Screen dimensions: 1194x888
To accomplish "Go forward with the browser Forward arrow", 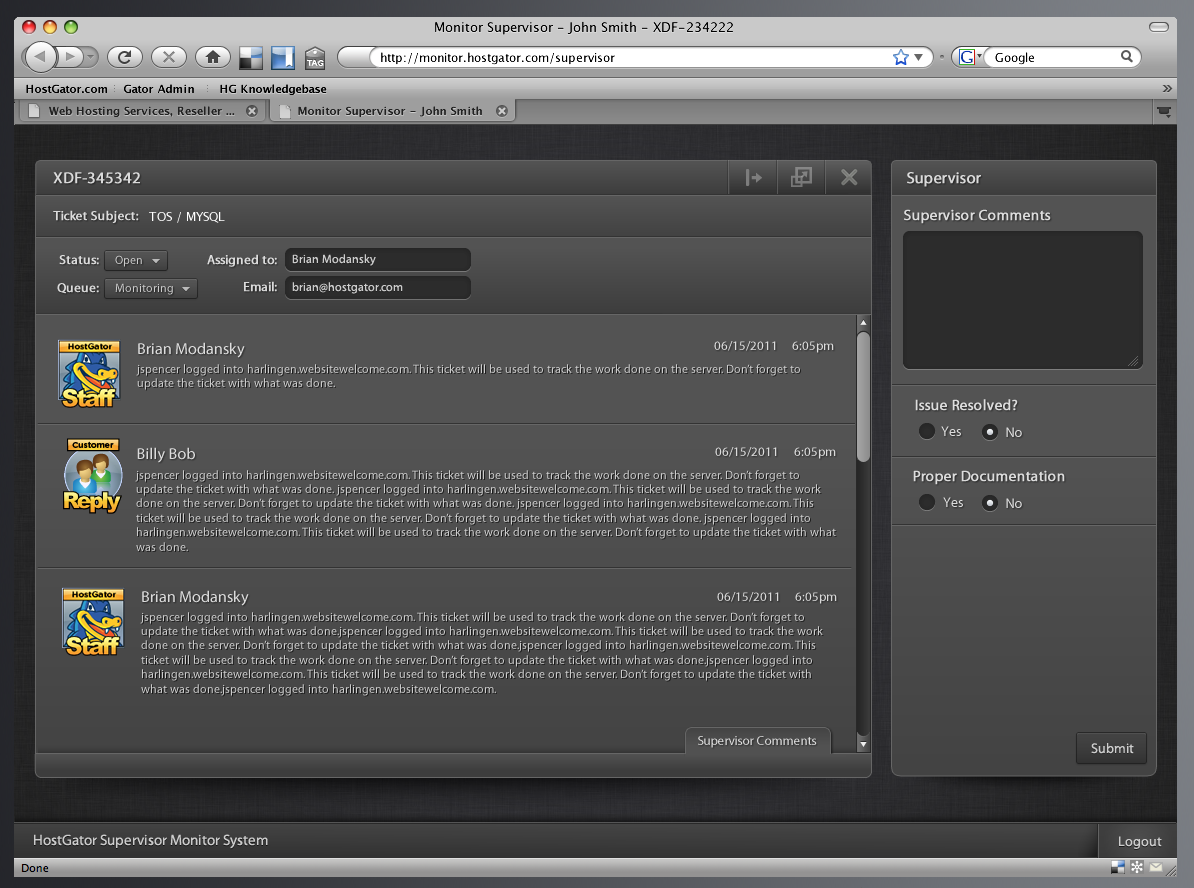I will click(x=69, y=56).
